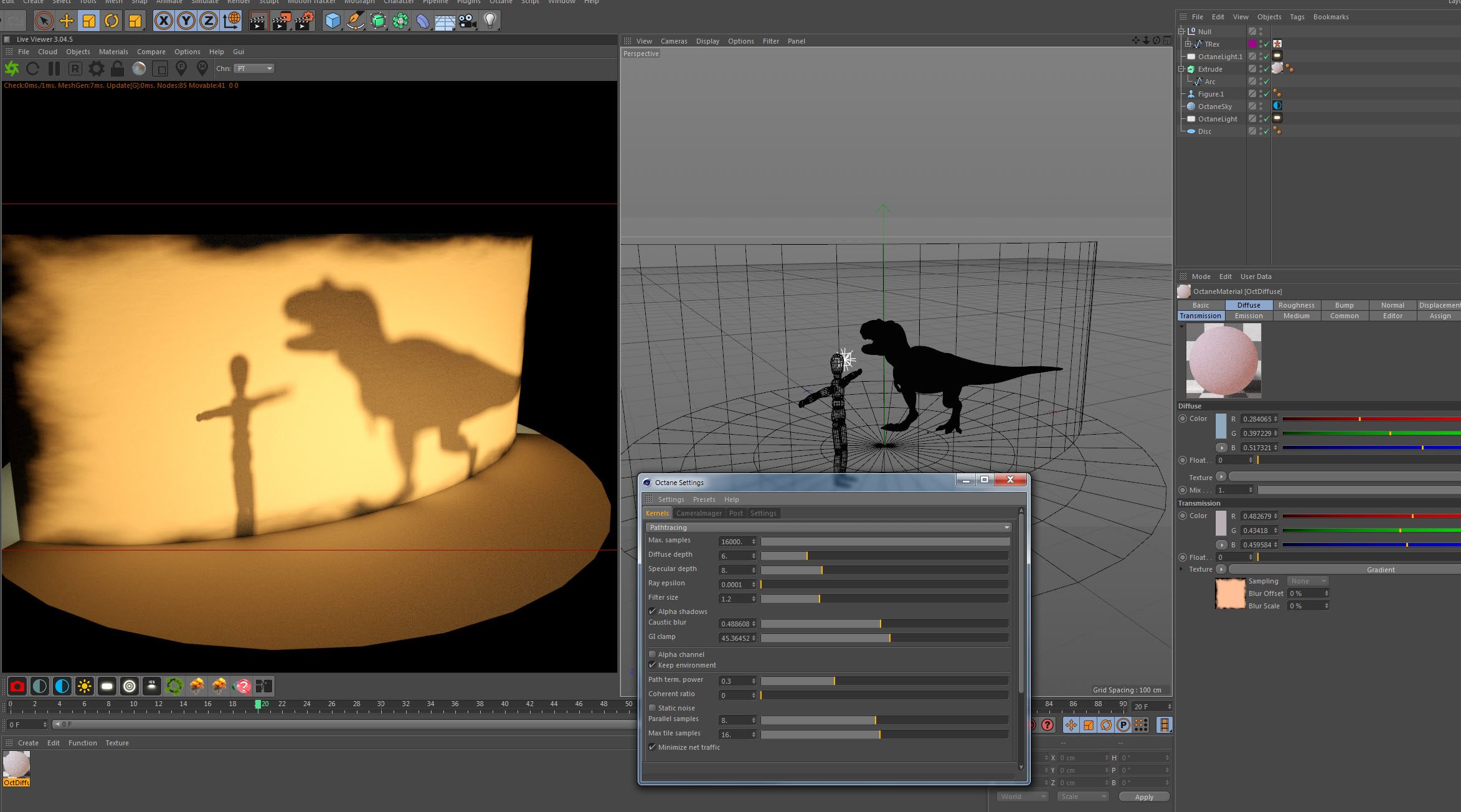Start the Octane render in Live Viewer
1461x812 pixels.
point(12,68)
